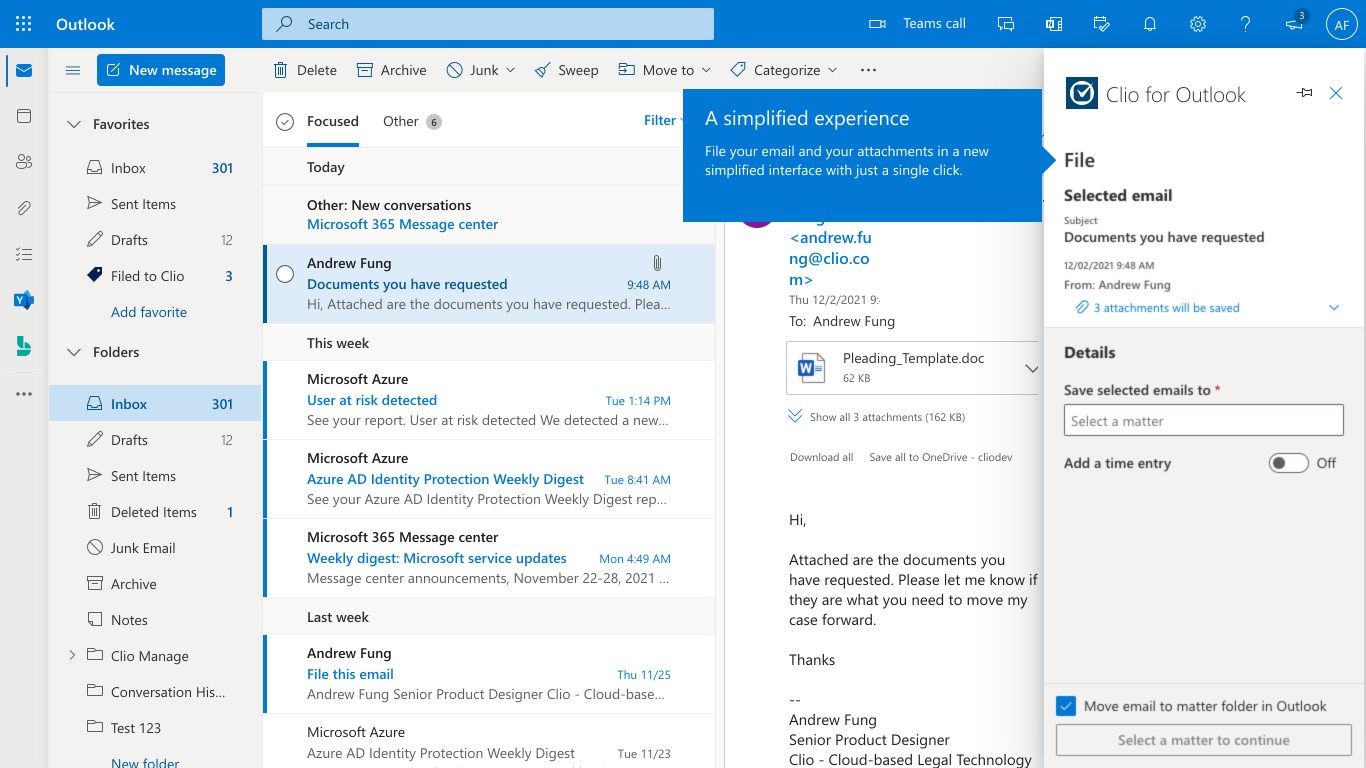Open the notifications bell
Screen dimensions: 1366x768
coord(1150,24)
